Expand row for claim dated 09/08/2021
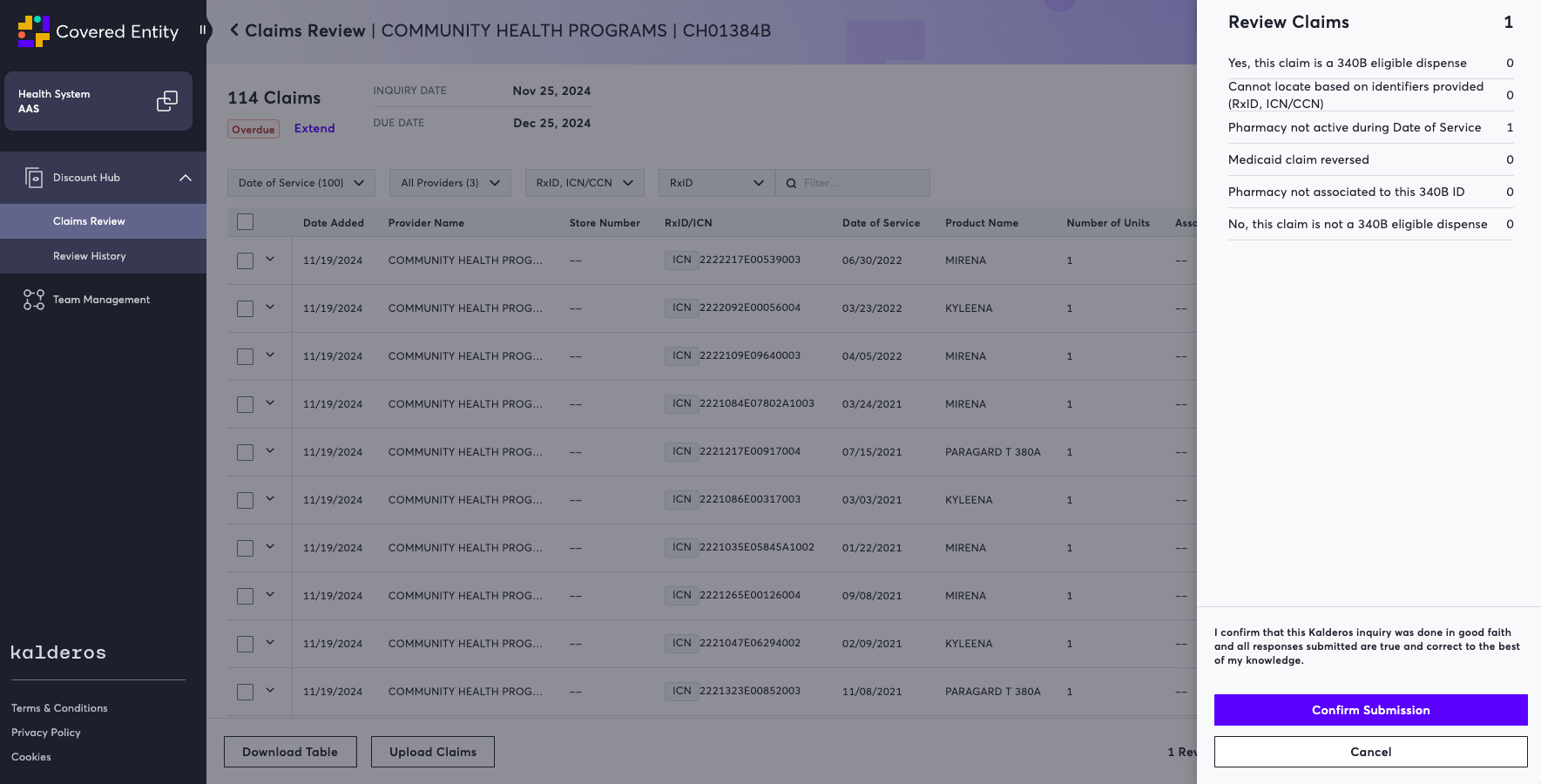 click(x=270, y=594)
